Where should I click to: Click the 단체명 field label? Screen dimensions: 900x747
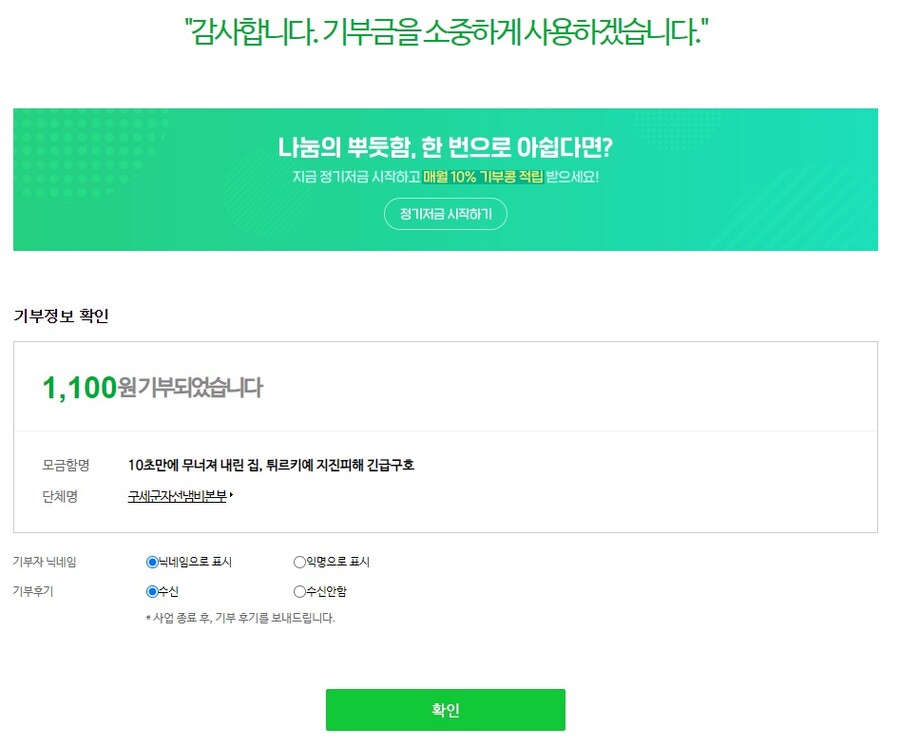60,495
